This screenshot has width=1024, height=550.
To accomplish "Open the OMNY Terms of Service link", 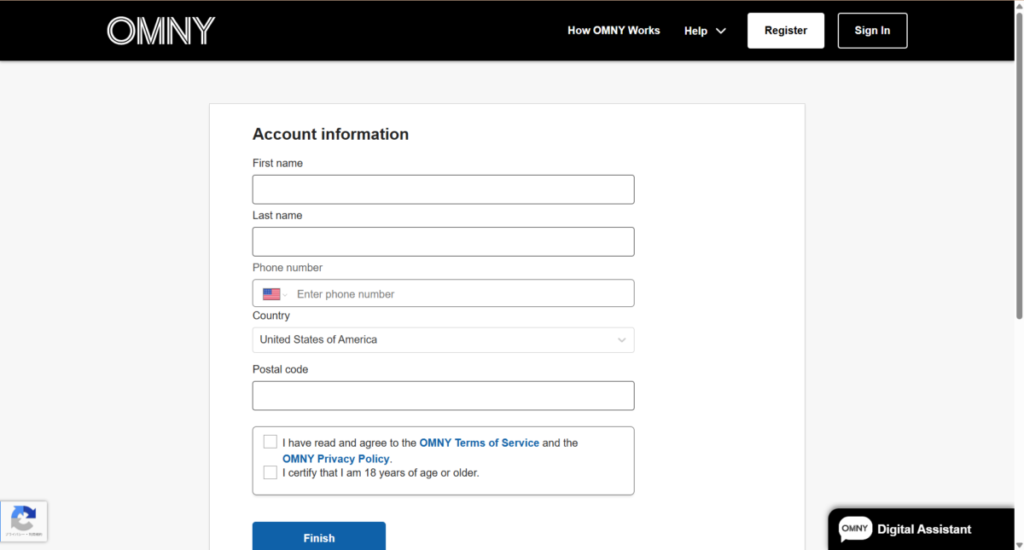I will pos(479,442).
